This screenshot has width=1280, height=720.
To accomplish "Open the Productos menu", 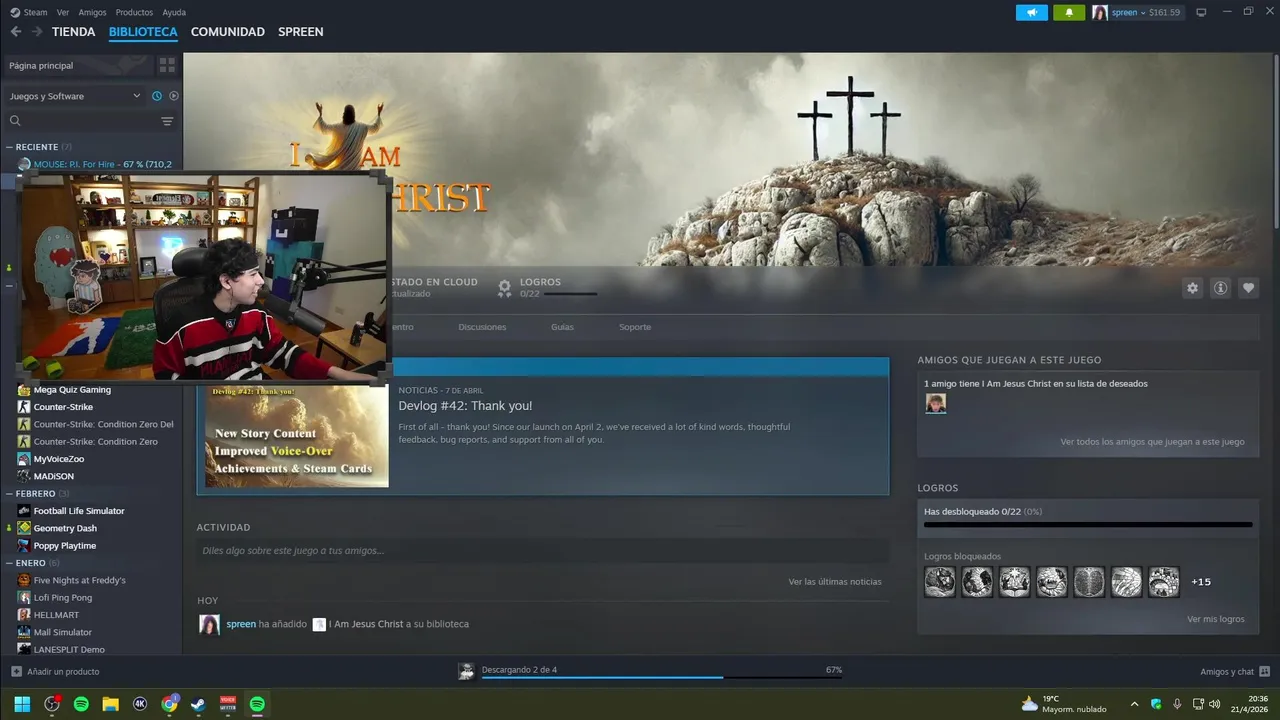I will (134, 12).
